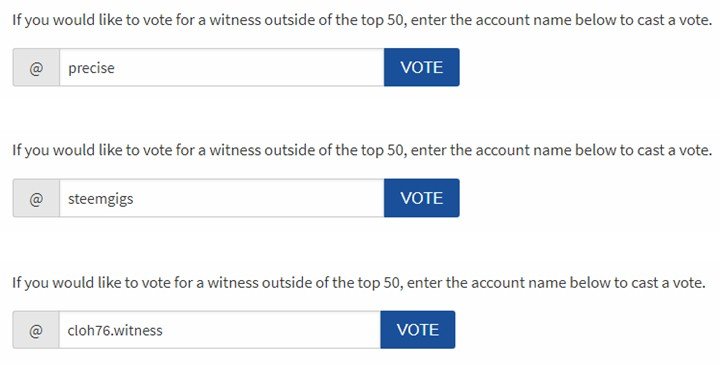The height and width of the screenshot is (365, 720).
Task: Click the word precise in the field
Action: [x=91, y=68]
